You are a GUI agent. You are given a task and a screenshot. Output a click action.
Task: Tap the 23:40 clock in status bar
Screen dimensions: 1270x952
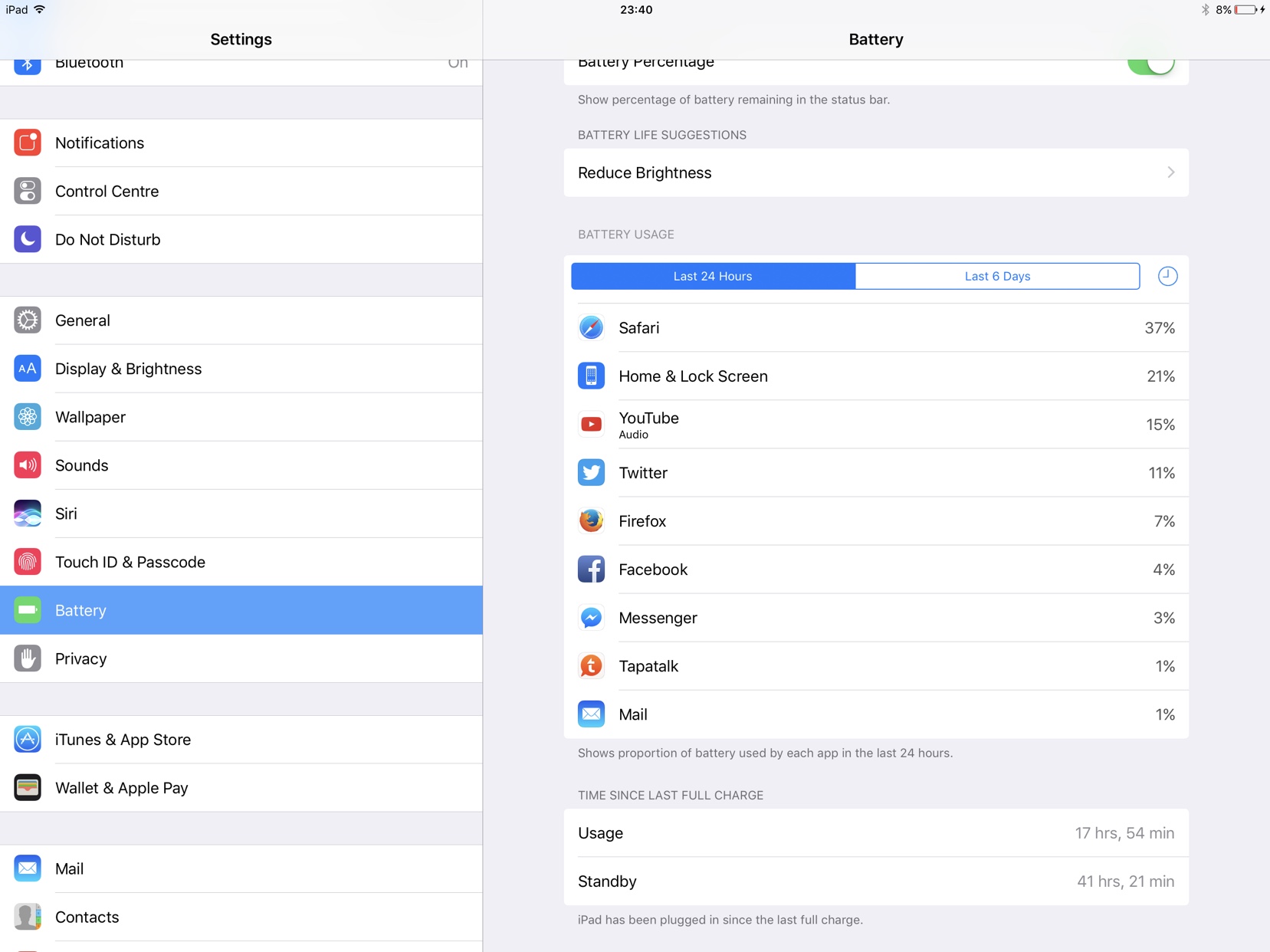tap(636, 10)
